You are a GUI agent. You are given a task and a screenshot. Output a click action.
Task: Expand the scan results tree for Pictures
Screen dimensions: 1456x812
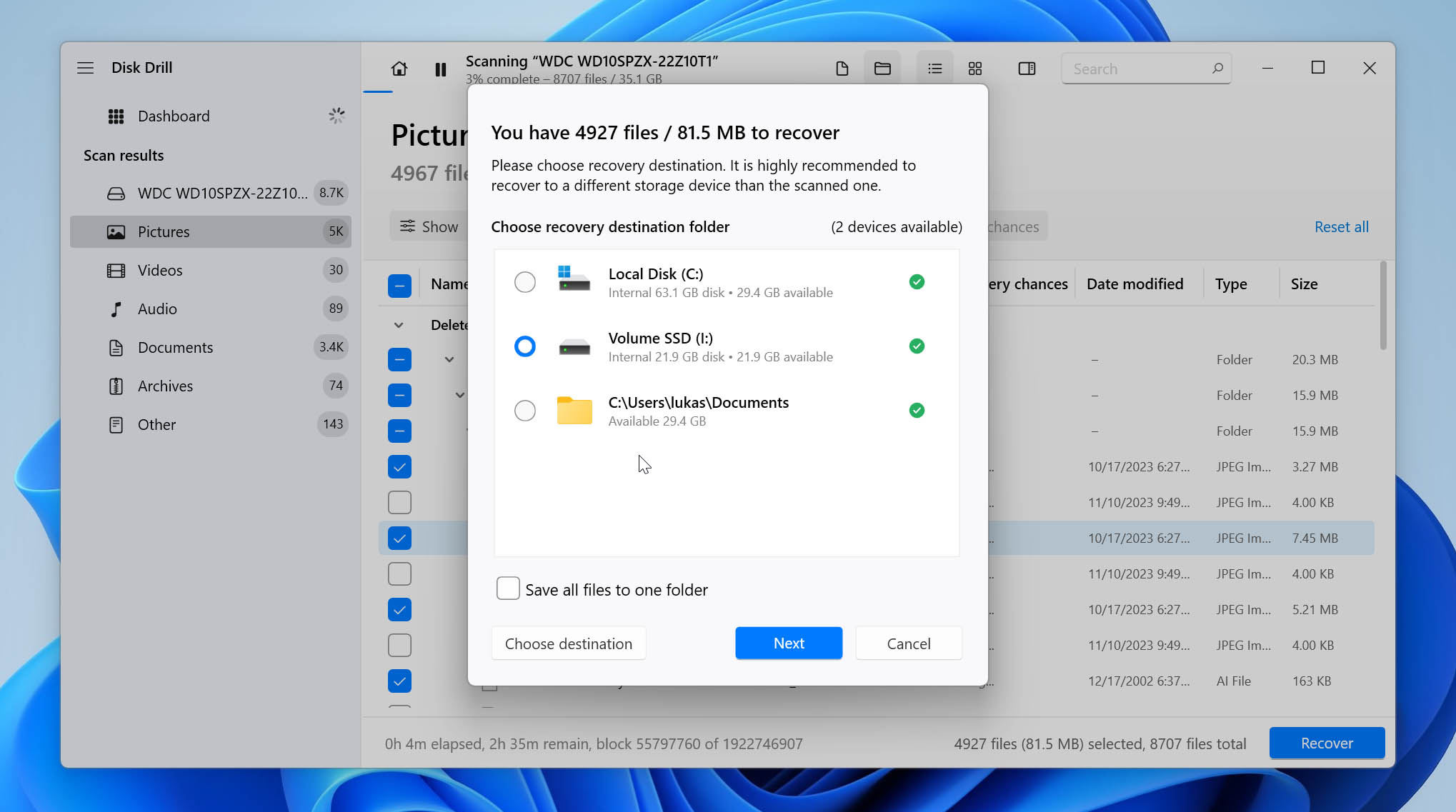point(163,231)
